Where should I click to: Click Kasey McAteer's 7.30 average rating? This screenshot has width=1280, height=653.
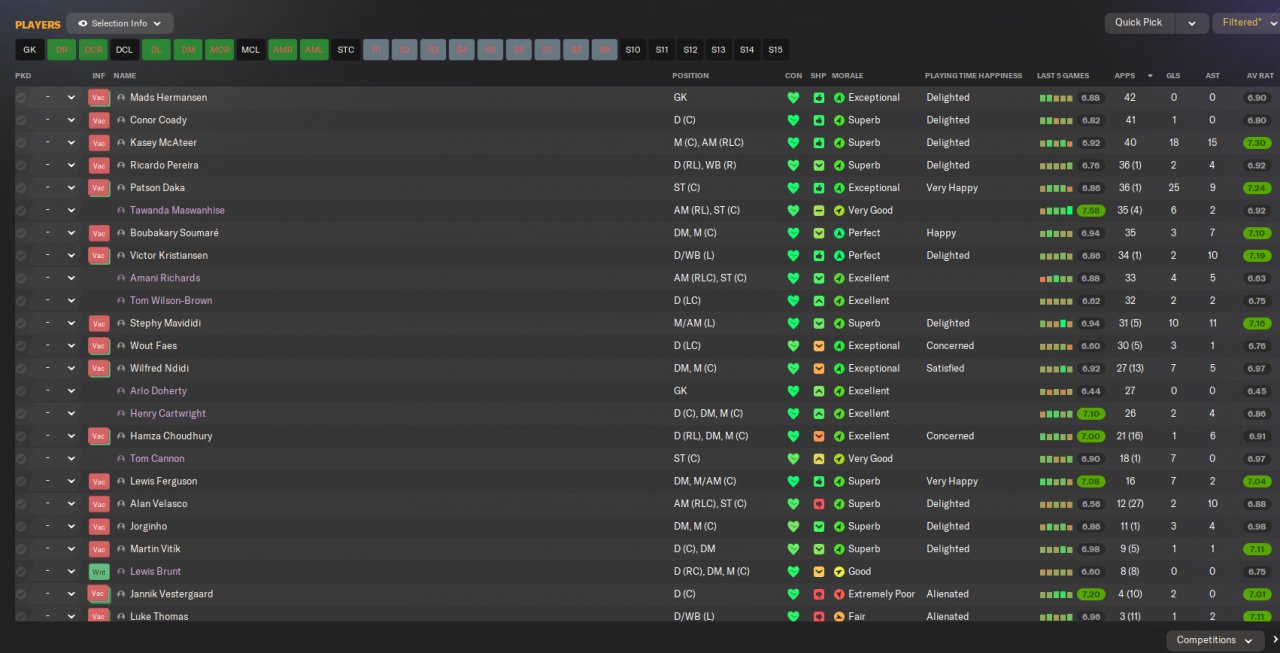point(1257,143)
